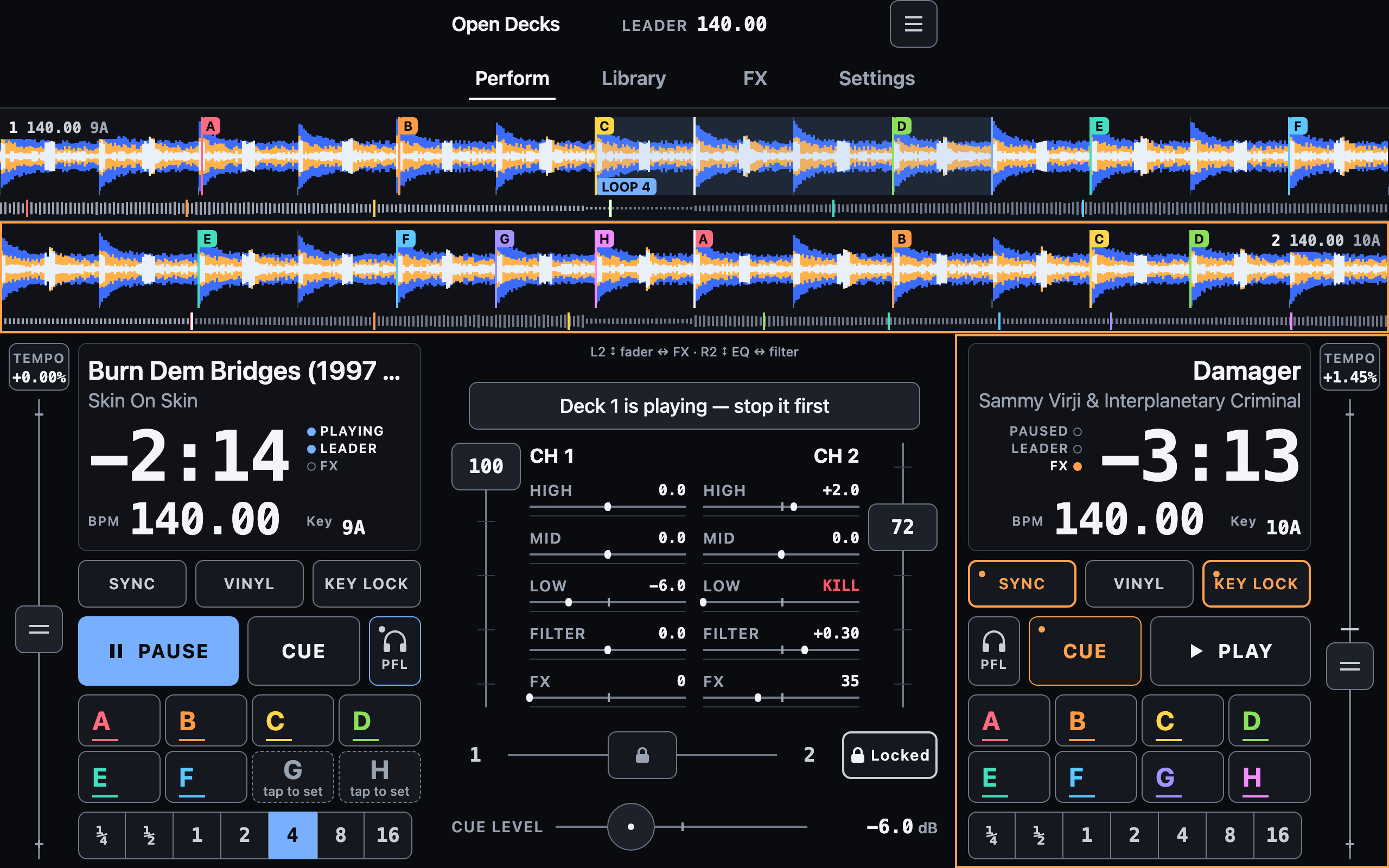Screen dimensions: 1389x868
Task: Switch to the Perform tab
Action: click(512, 79)
